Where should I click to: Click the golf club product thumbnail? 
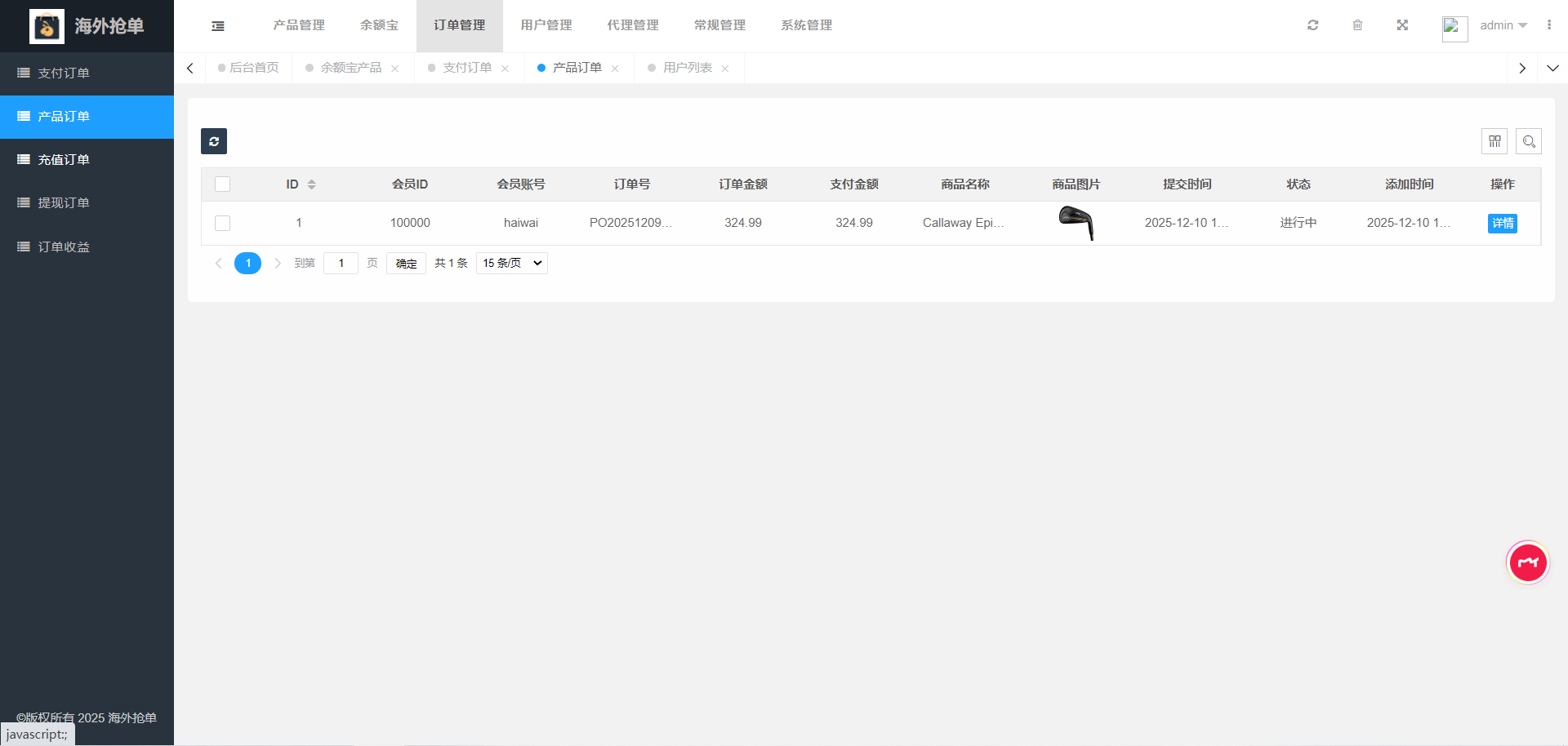[1076, 223]
